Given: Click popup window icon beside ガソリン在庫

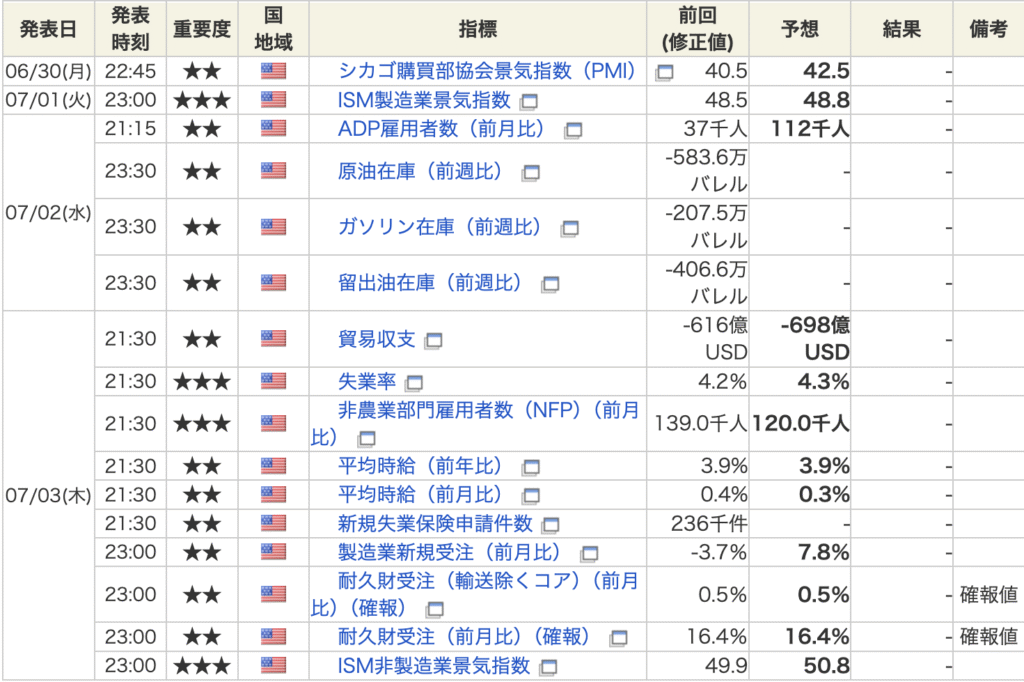Looking at the screenshot, I should 570,229.
